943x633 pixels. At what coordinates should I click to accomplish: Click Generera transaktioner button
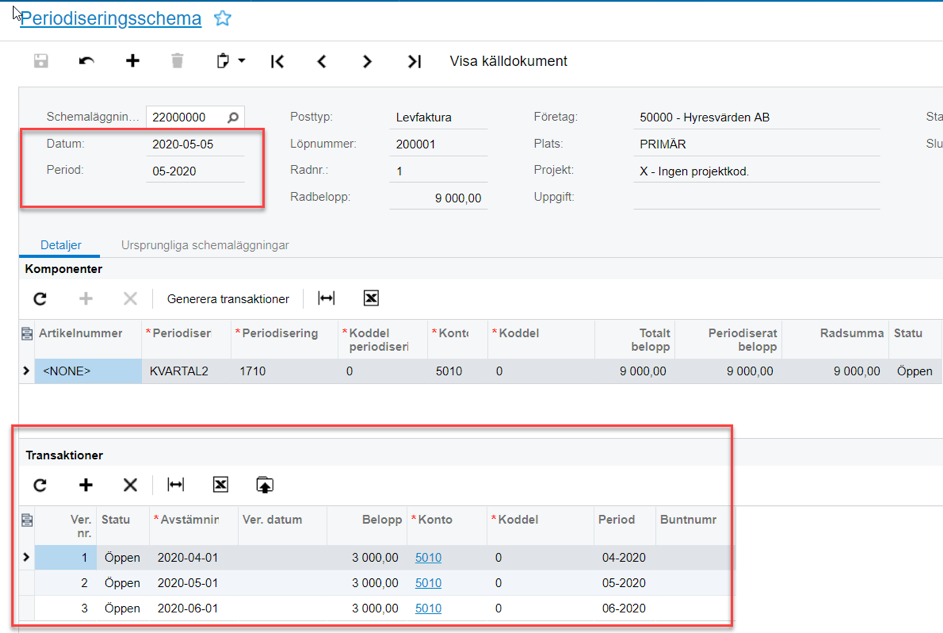click(x=228, y=299)
